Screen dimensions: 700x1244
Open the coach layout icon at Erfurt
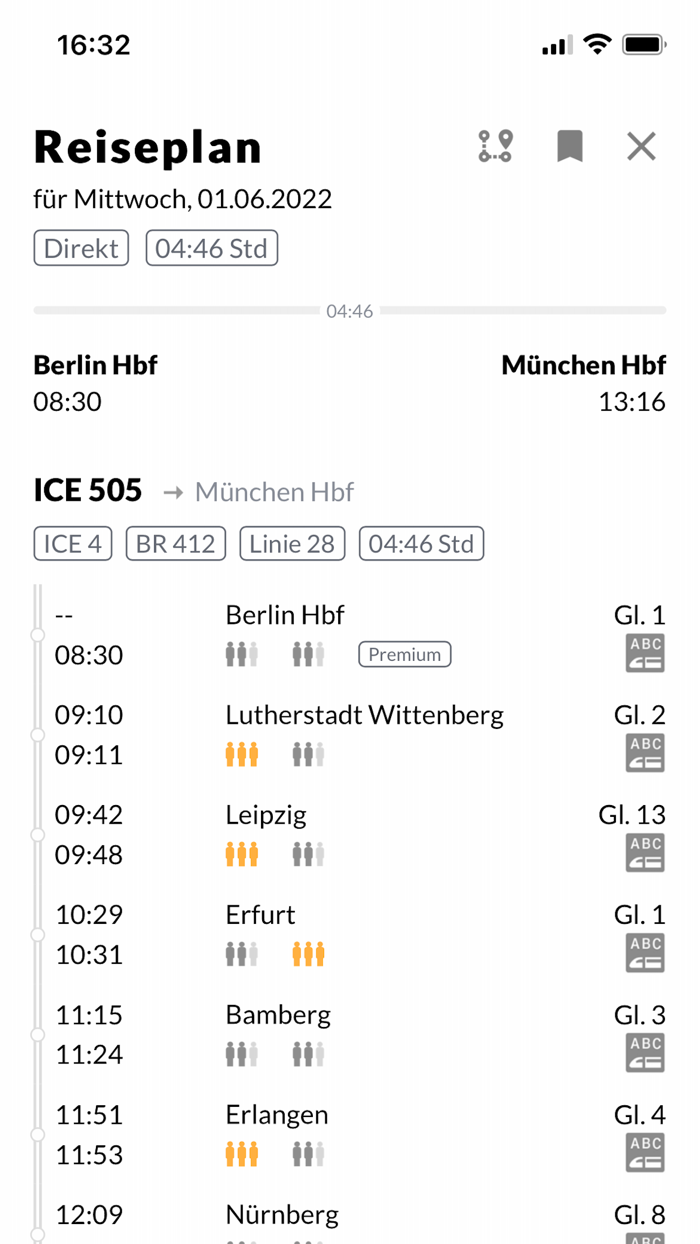pos(644,952)
